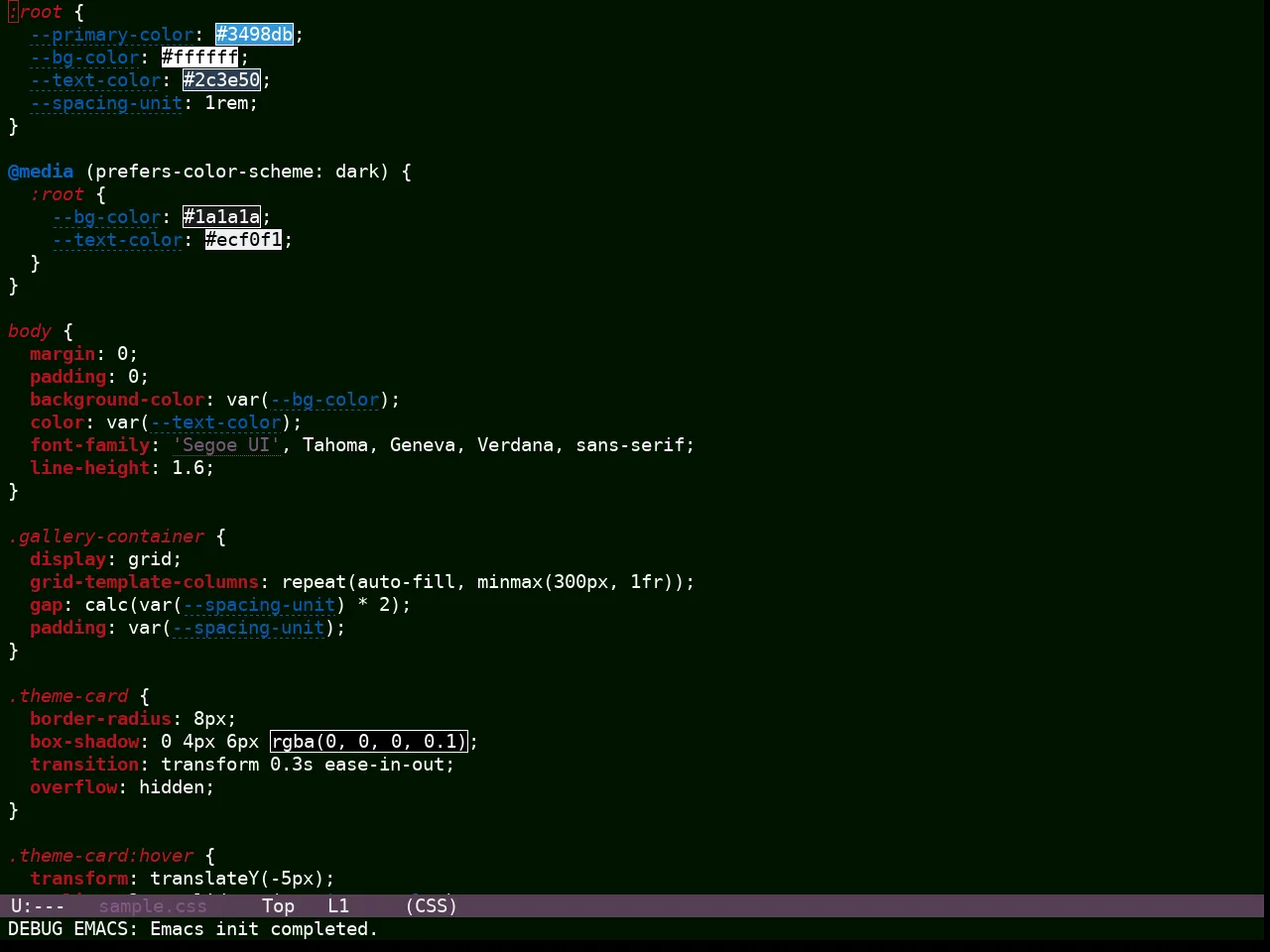This screenshot has width=1270, height=952.
Task: Click the :root selector on the first line
Action: click(x=36, y=12)
